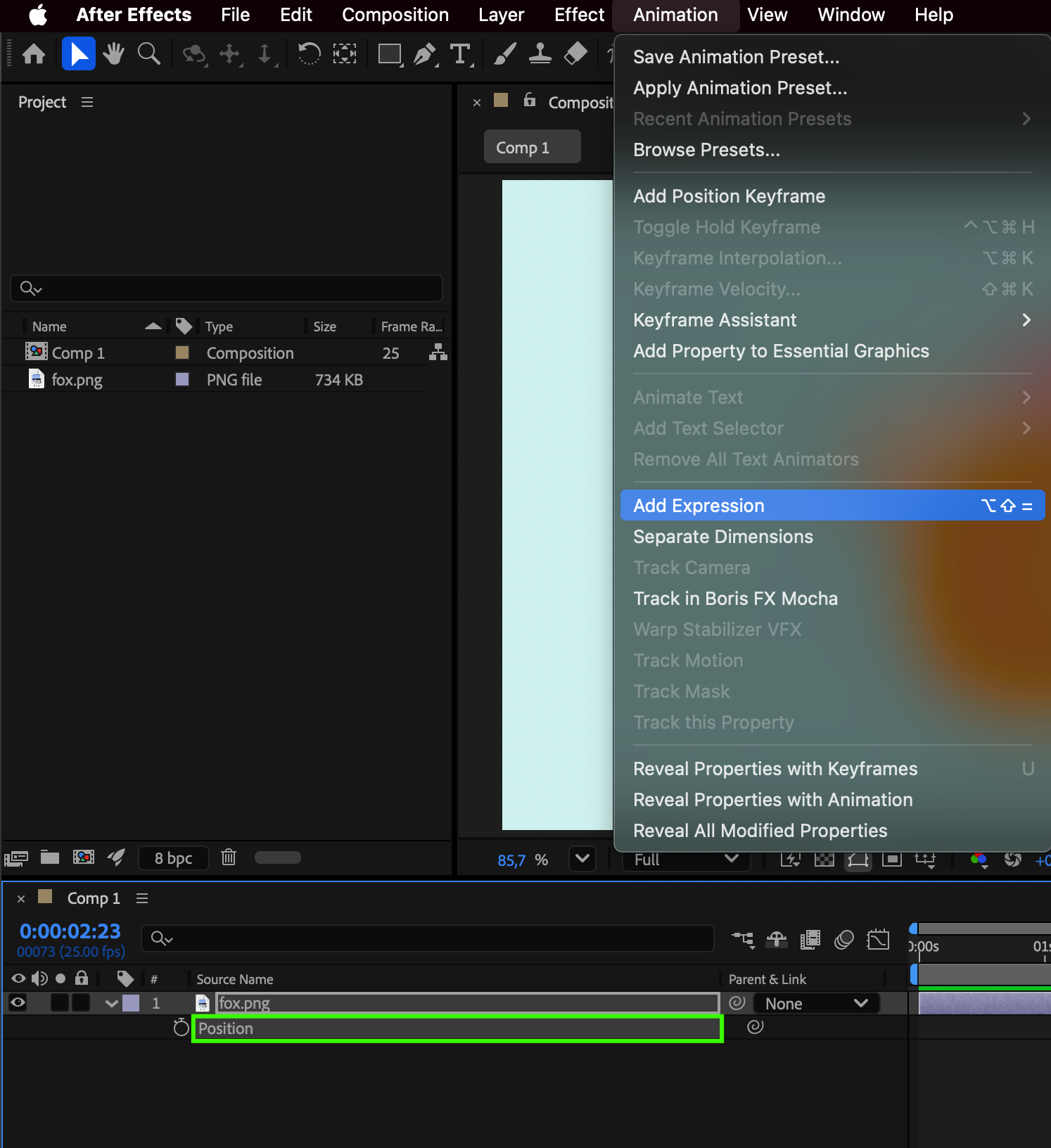Click the Source Name column header
This screenshot has height=1148, width=1051.
(x=235, y=979)
